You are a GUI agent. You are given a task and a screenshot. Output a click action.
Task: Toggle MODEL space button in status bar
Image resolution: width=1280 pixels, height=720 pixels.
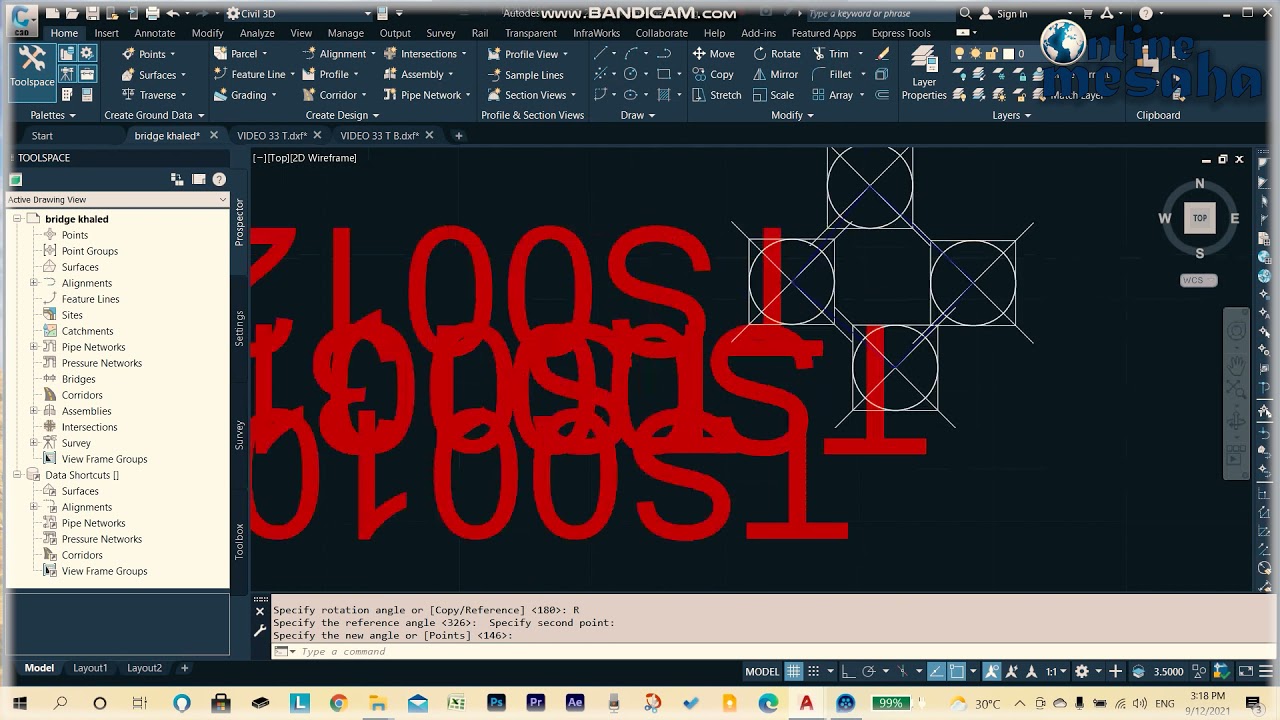[x=762, y=672]
